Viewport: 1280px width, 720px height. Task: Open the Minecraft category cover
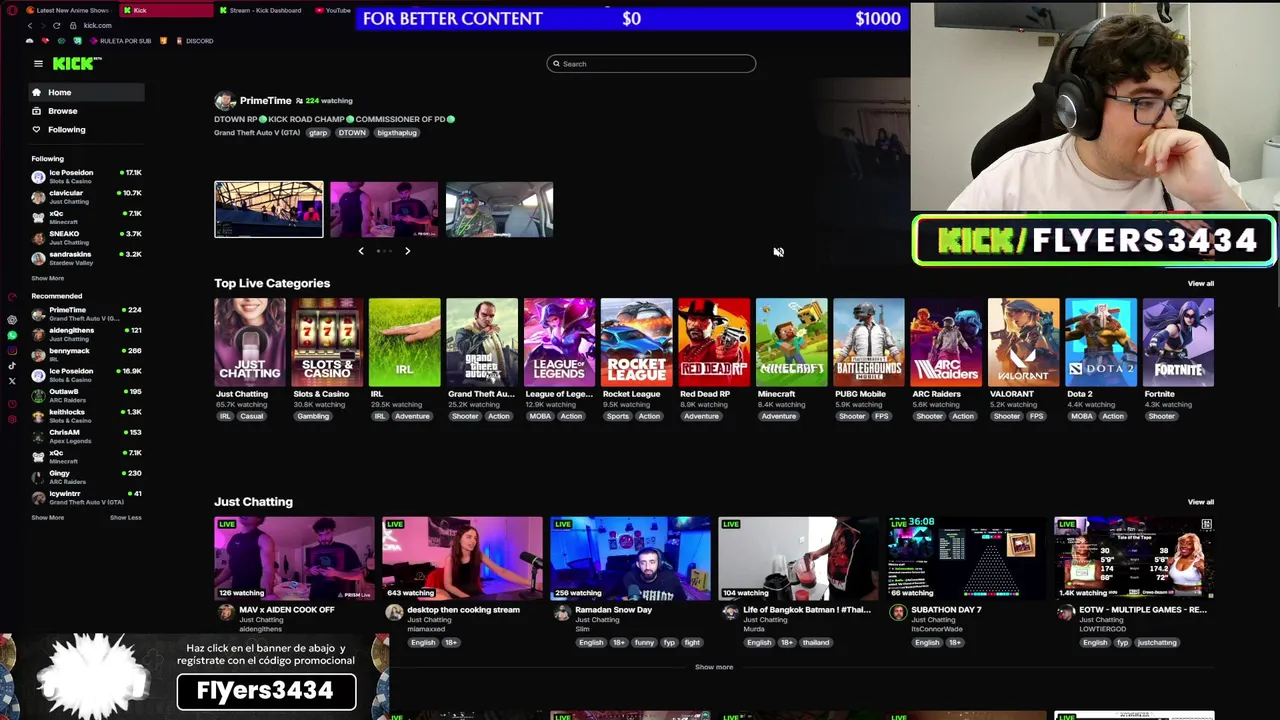[x=791, y=342]
